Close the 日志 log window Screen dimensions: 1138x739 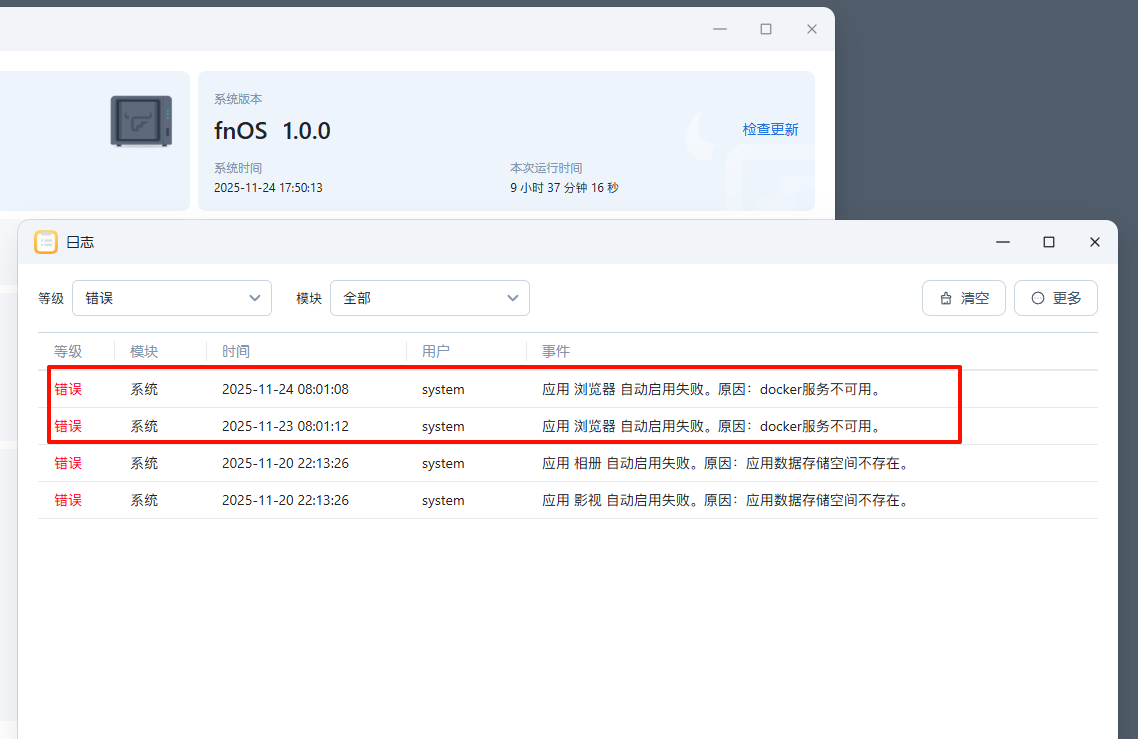coord(1095,242)
